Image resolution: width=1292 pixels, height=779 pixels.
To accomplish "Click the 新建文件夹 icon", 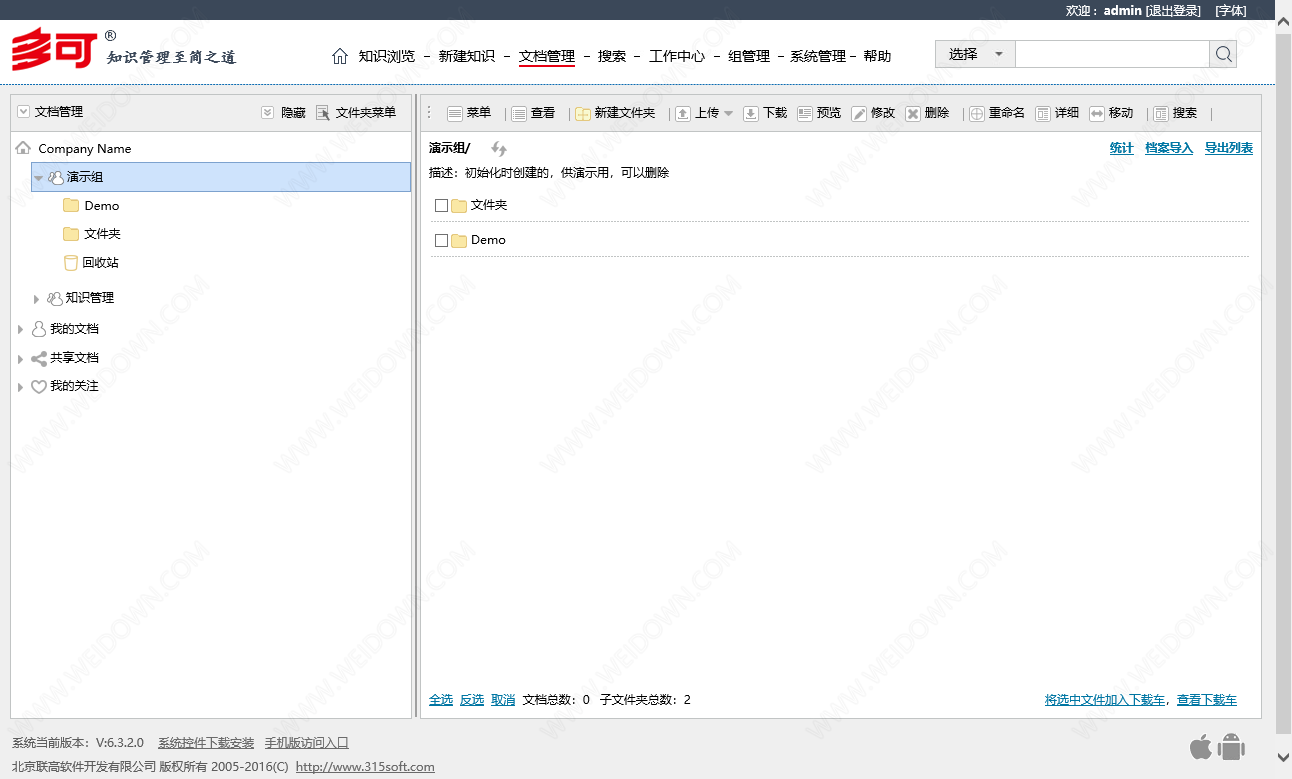I will (583, 114).
